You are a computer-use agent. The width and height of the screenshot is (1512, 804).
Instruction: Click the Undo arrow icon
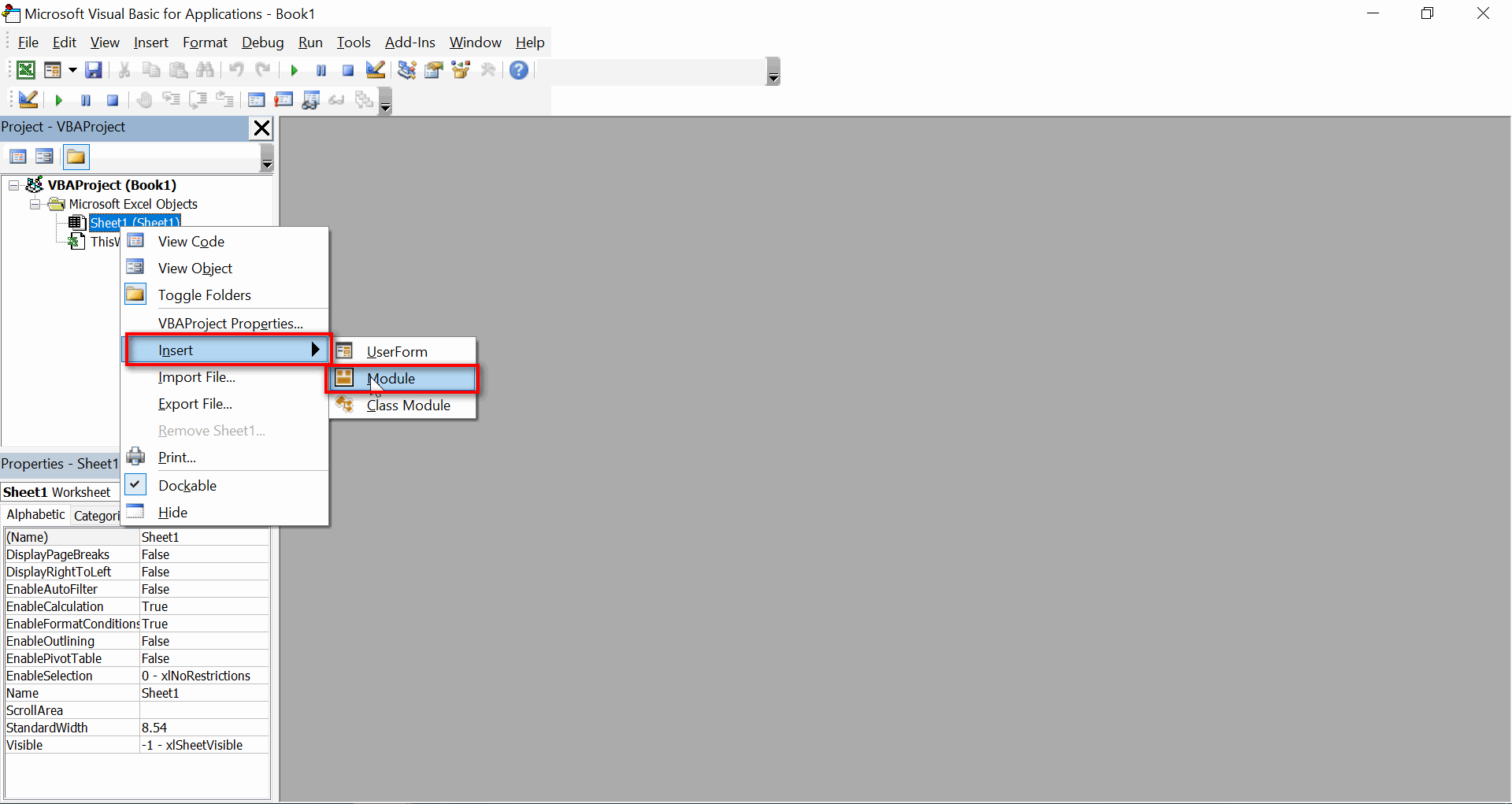[236, 70]
